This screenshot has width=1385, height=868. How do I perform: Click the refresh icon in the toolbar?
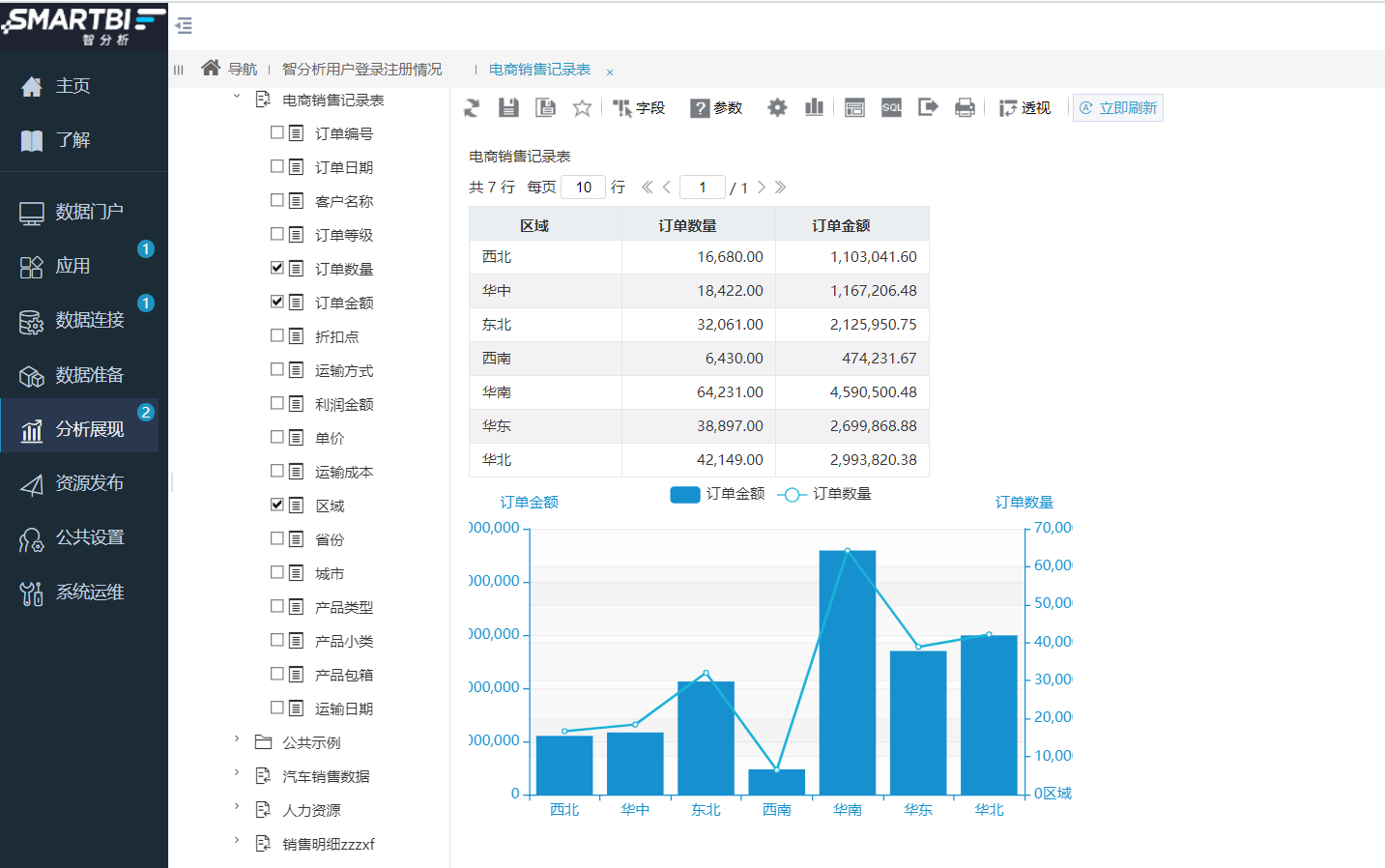[472, 108]
